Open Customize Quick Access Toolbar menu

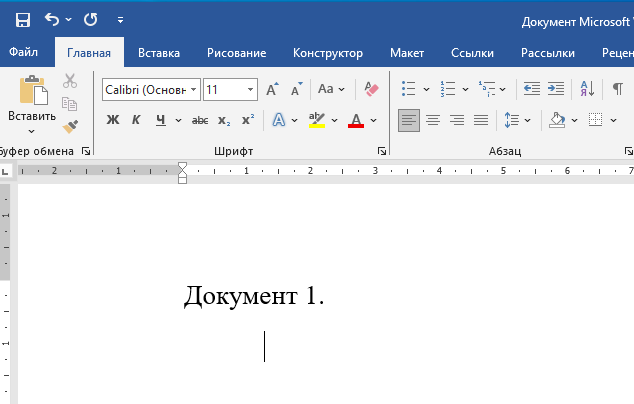tap(120, 19)
